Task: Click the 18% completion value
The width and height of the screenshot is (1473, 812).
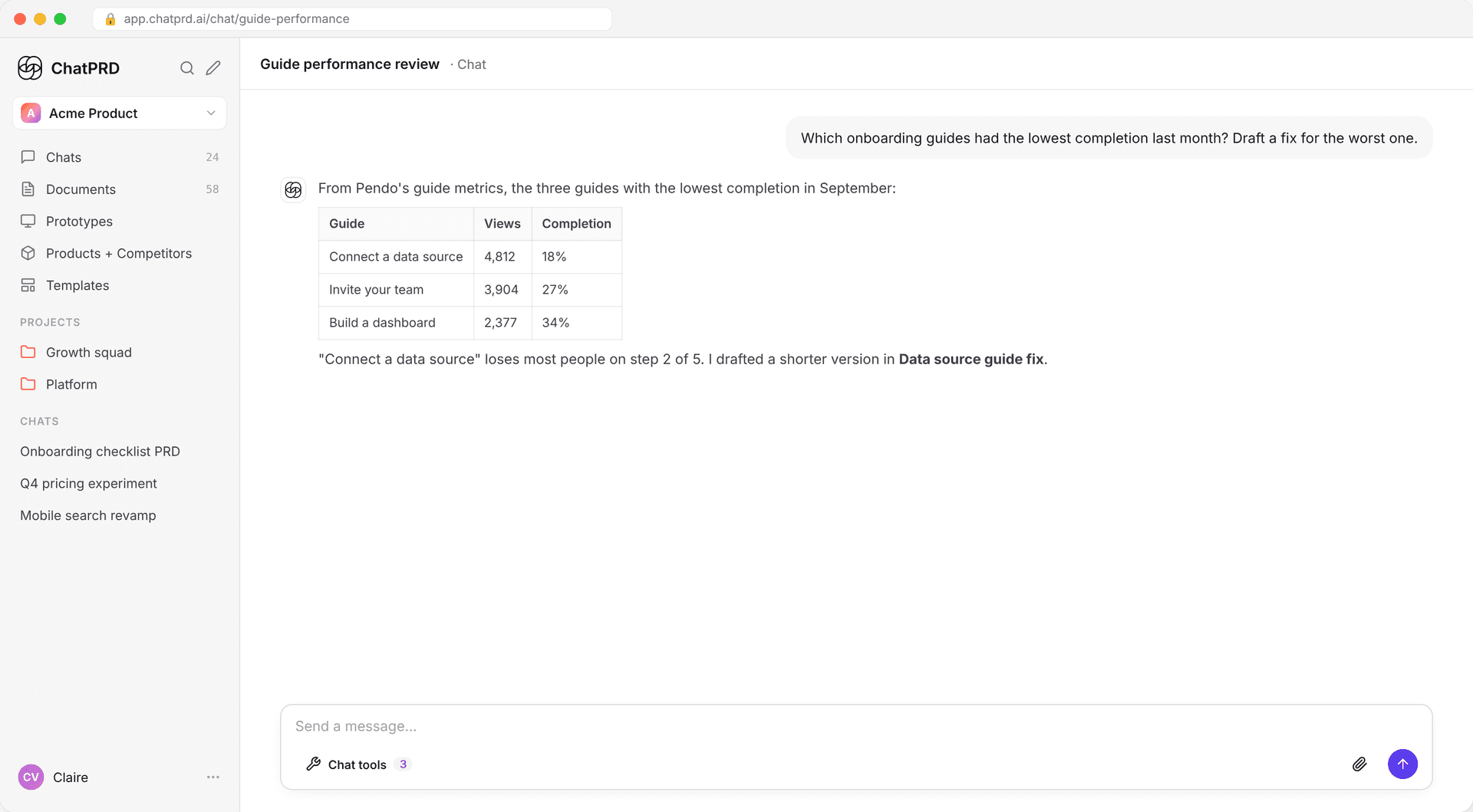Action: (x=554, y=257)
